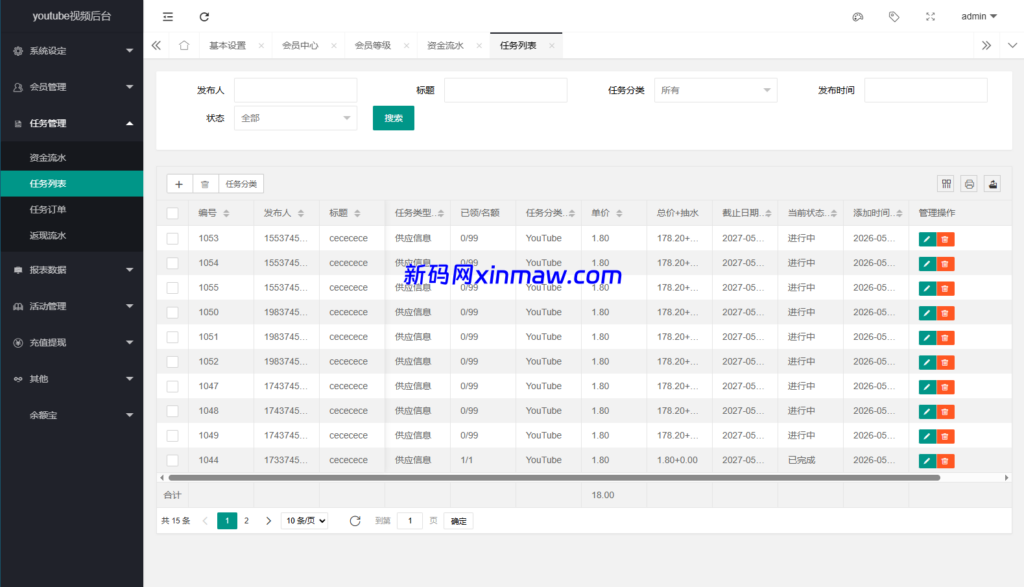
Task: Switch to the 会员中心 tab
Action: click(300, 46)
